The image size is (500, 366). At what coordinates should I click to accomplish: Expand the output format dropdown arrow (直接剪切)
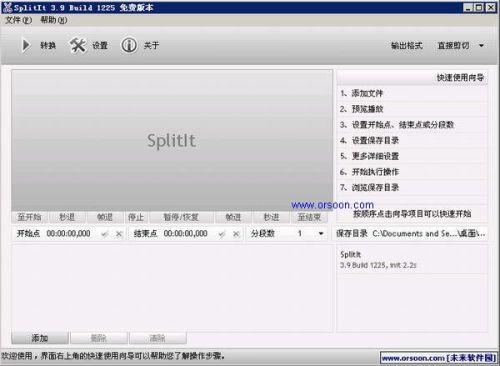[481, 45]
